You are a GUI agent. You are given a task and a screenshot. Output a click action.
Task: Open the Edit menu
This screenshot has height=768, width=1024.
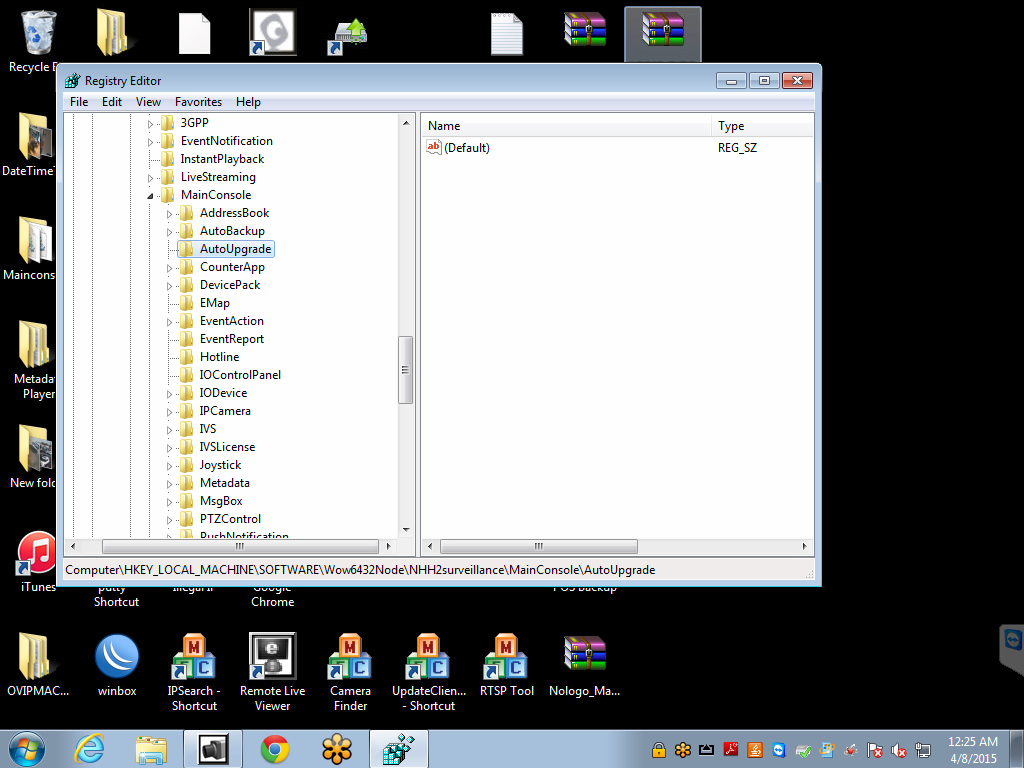point(112,102)
